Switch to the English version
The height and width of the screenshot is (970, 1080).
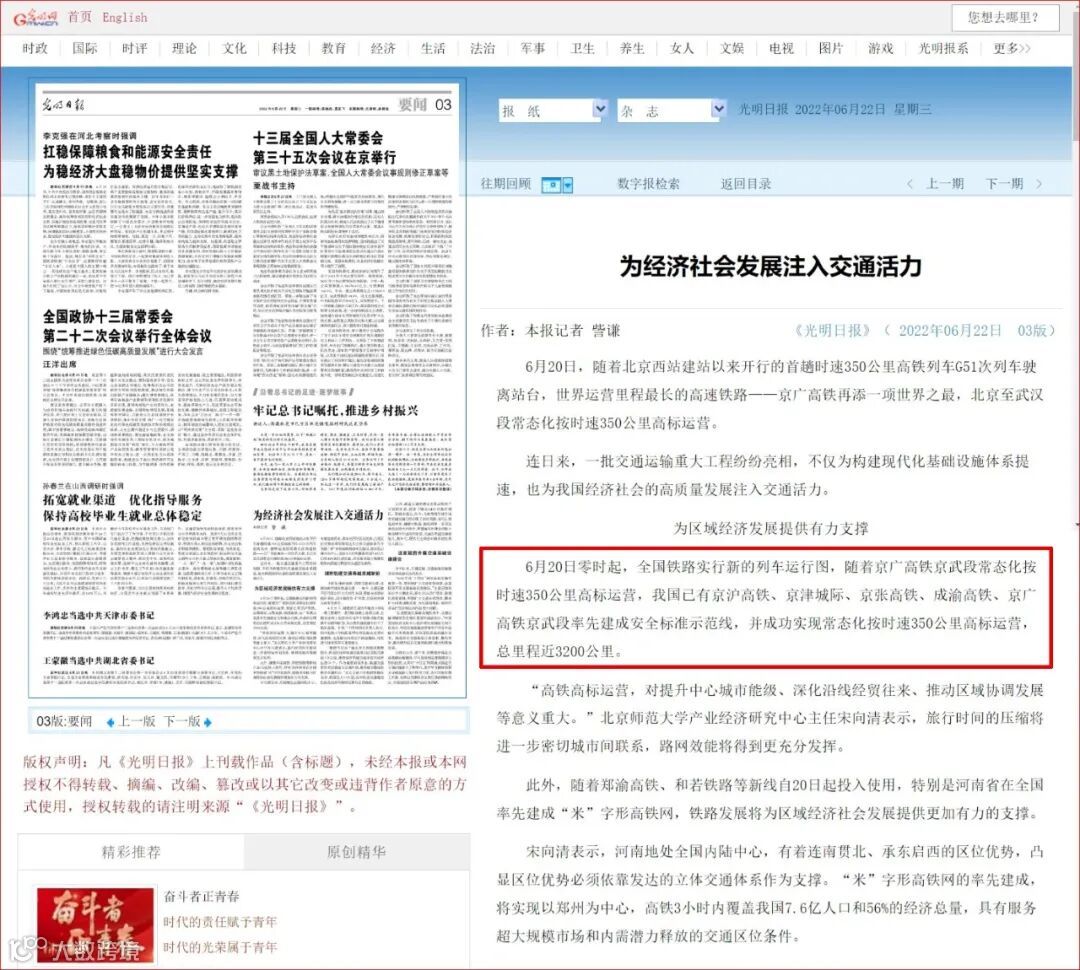(x=125, y=17)
